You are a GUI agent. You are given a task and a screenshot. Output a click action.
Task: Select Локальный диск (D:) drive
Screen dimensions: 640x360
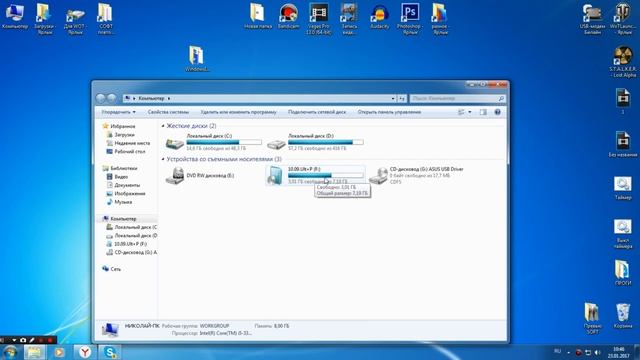point(315,142)
